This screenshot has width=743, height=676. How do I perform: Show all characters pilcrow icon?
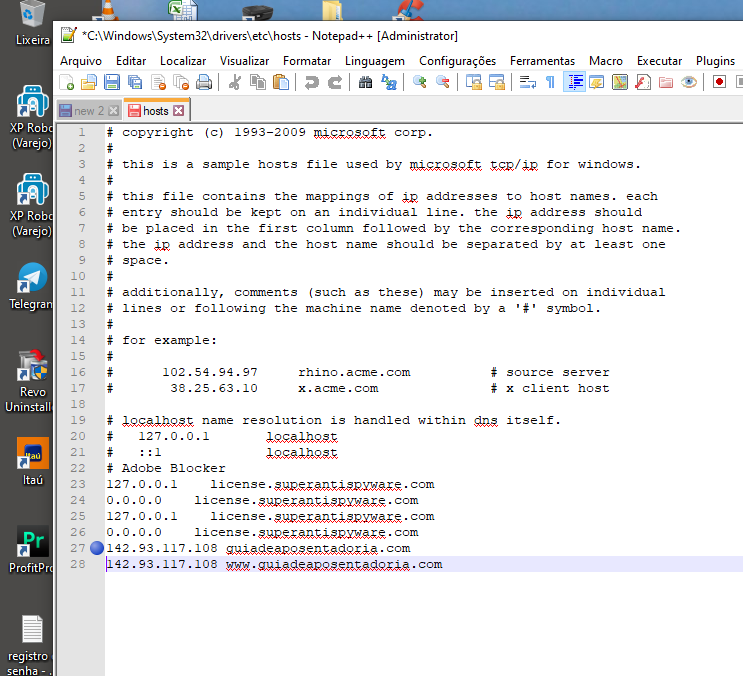pos(550,82)
